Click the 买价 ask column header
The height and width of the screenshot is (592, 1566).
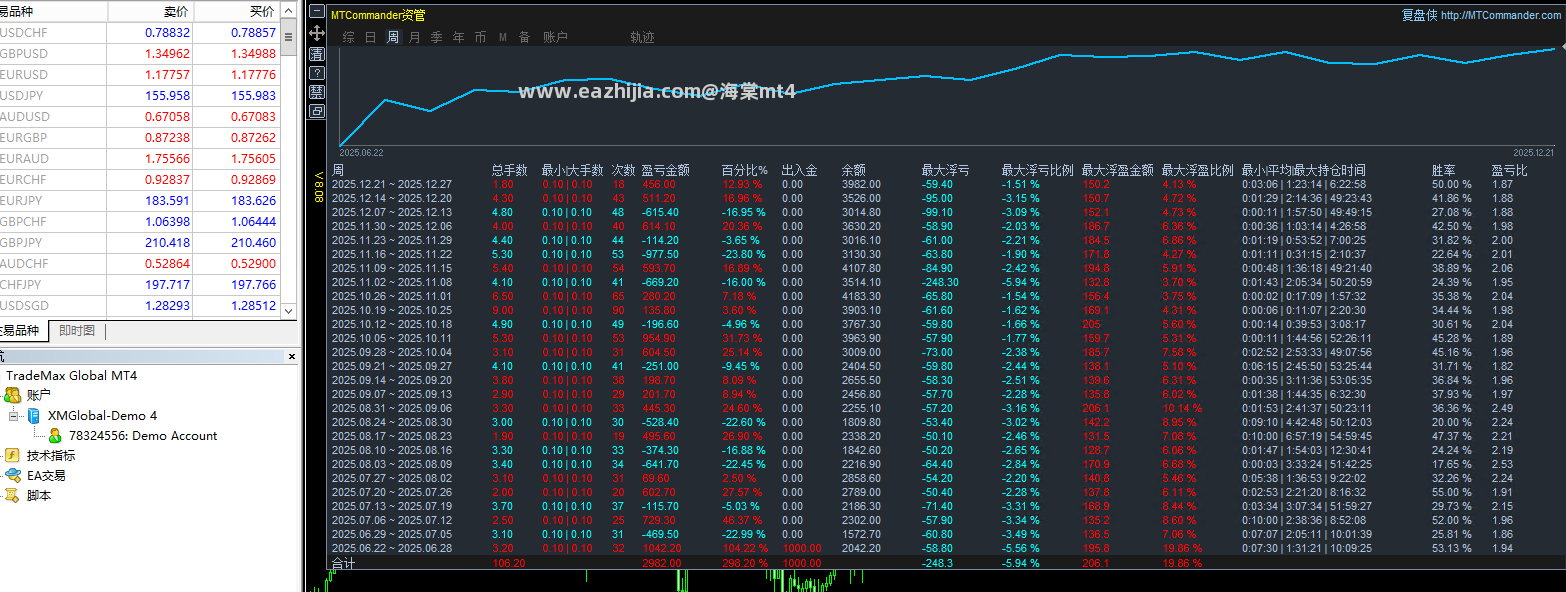[236, 11]
